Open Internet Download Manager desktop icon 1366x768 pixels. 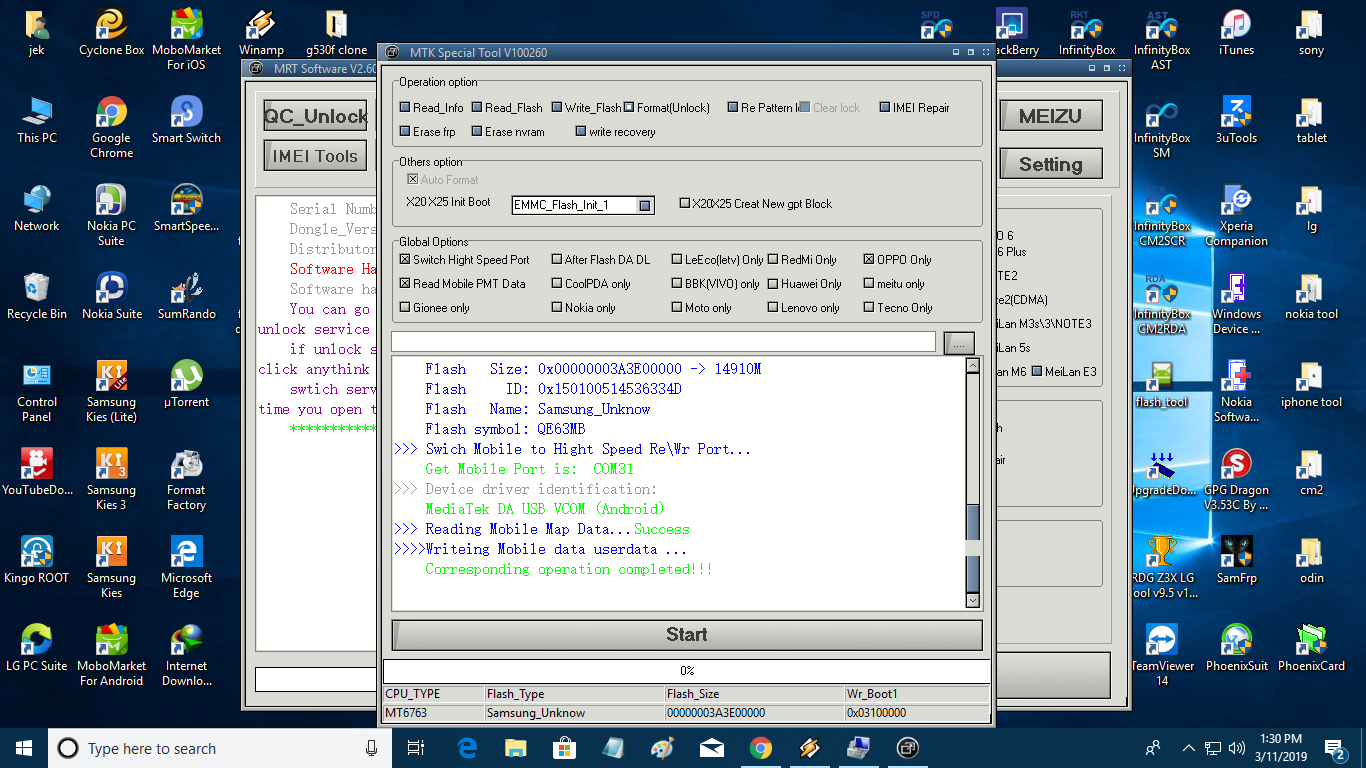click(187, 656)
